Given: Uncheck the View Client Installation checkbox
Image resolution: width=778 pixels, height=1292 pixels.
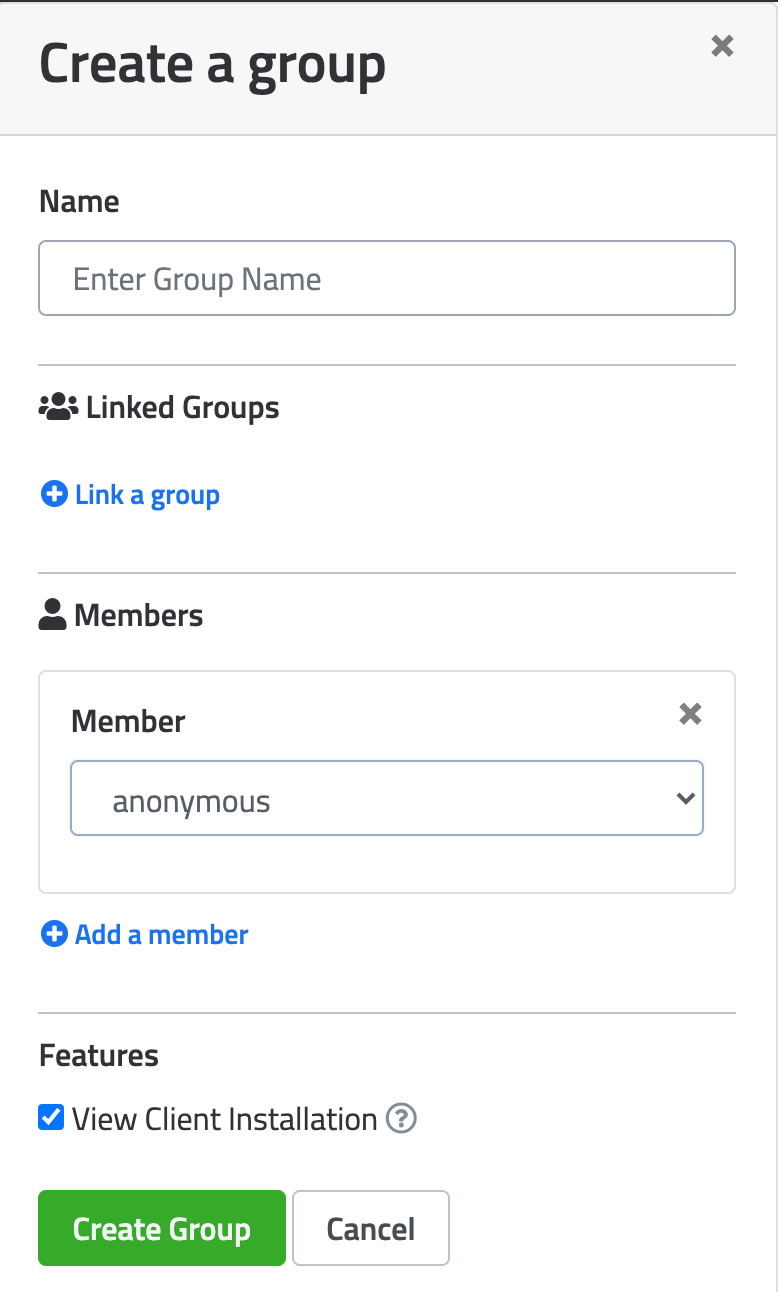Looking at the screenshot, I should [x=51, y=1117].
